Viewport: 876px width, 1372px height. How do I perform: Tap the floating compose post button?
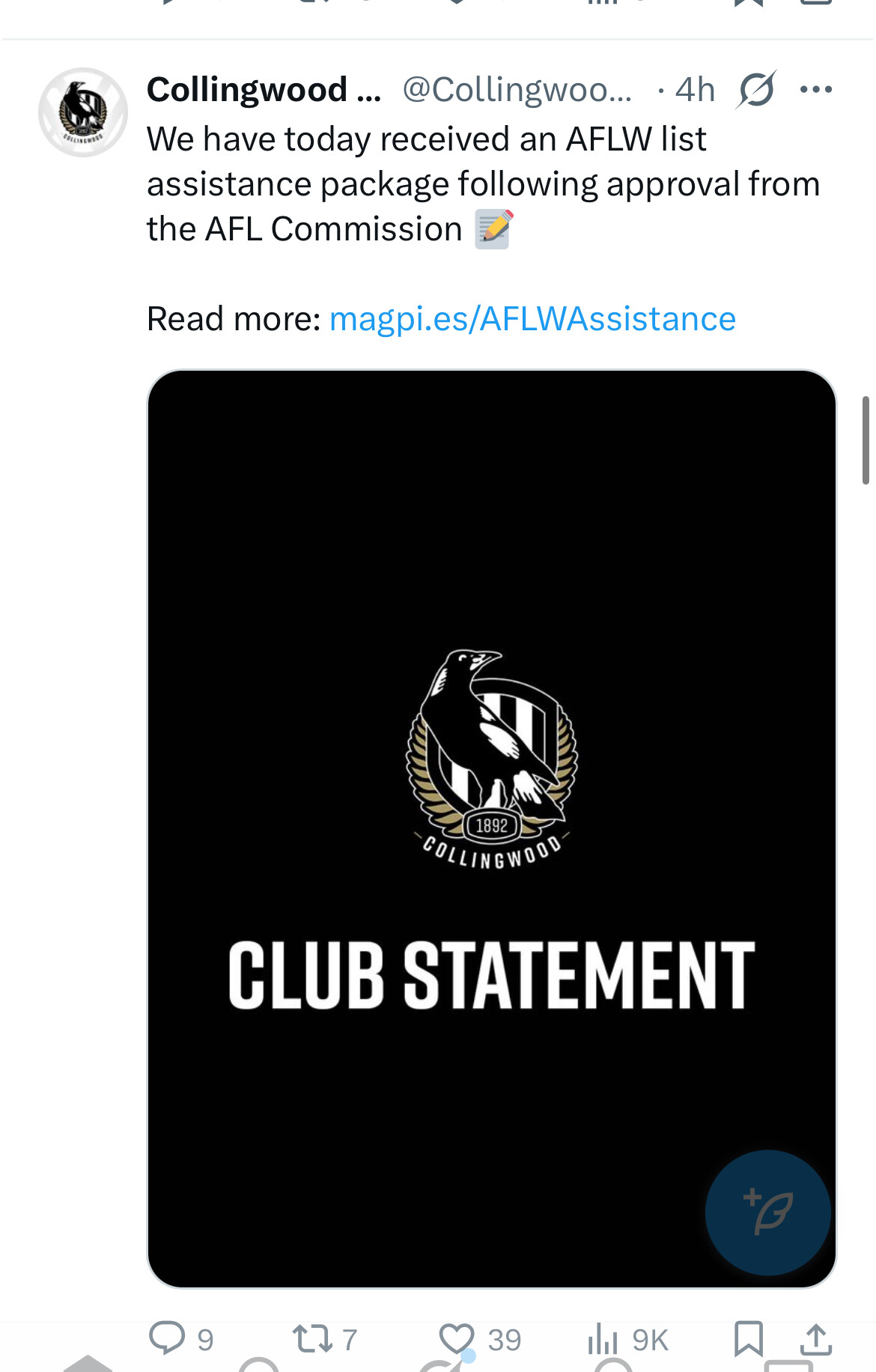tap(767, 1212)
